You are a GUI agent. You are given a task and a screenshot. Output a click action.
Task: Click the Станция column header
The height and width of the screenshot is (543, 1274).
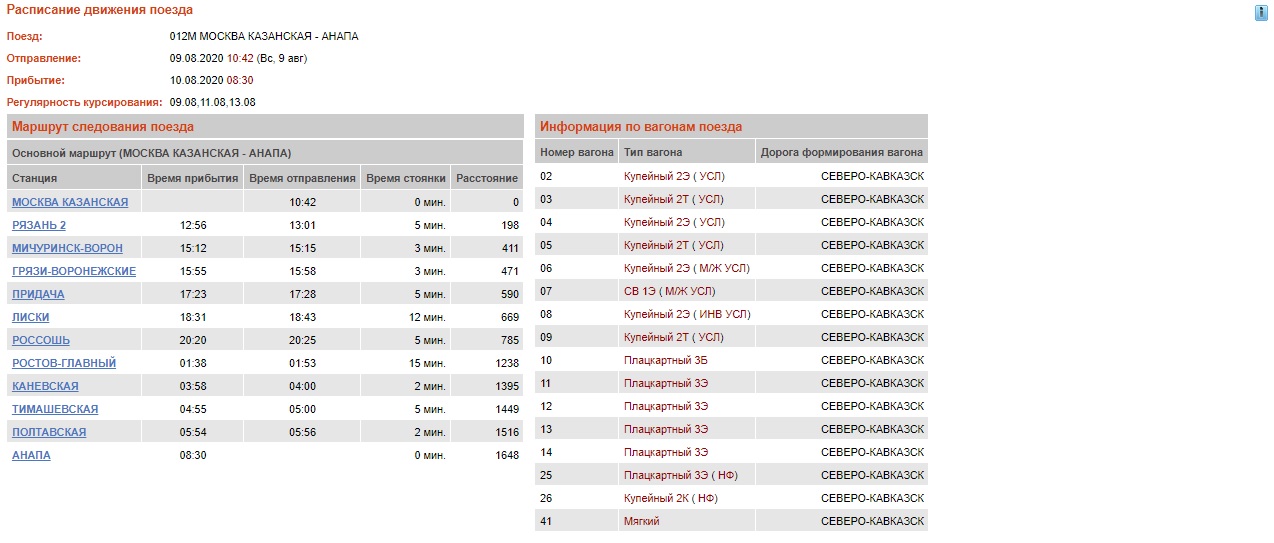[x=34, y=178]
